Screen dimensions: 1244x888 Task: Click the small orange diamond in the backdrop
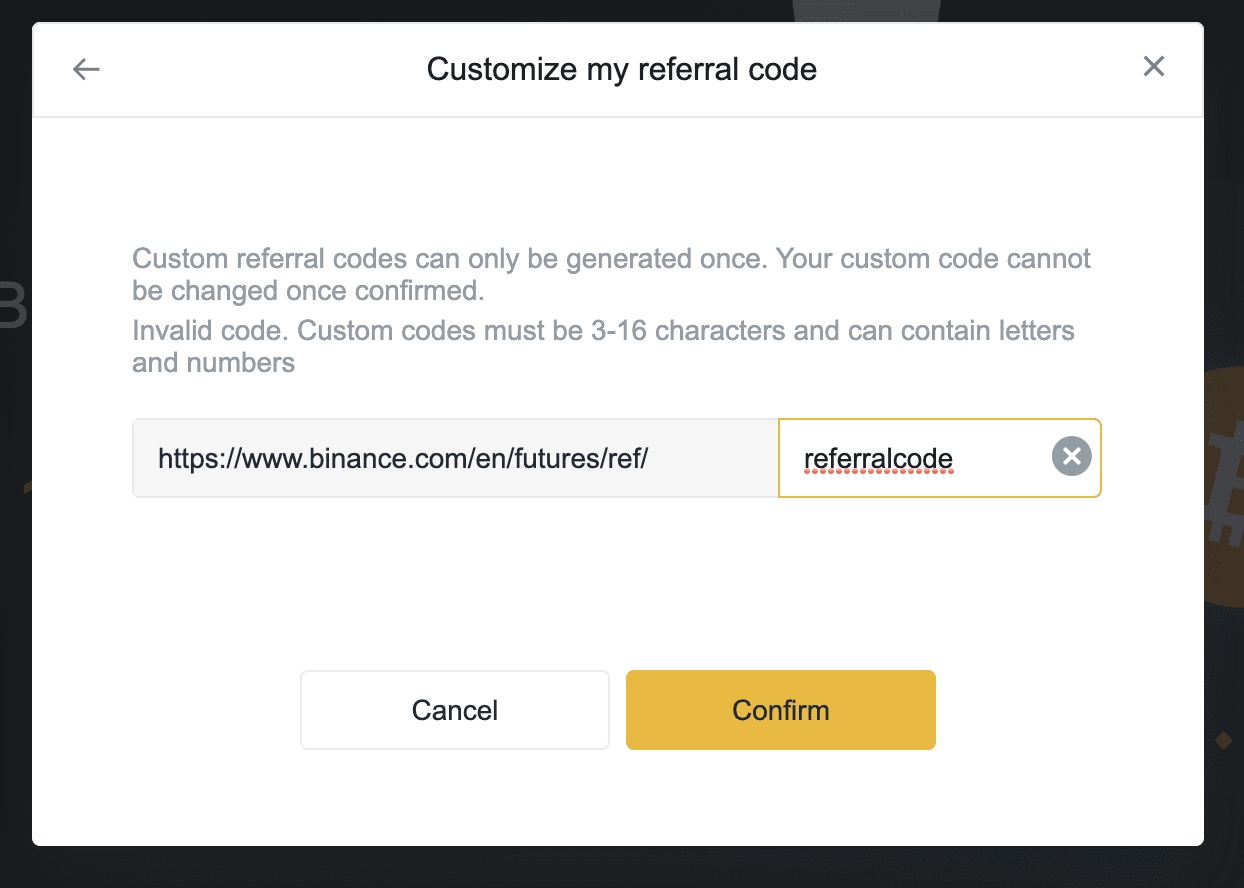(1222, 740)
